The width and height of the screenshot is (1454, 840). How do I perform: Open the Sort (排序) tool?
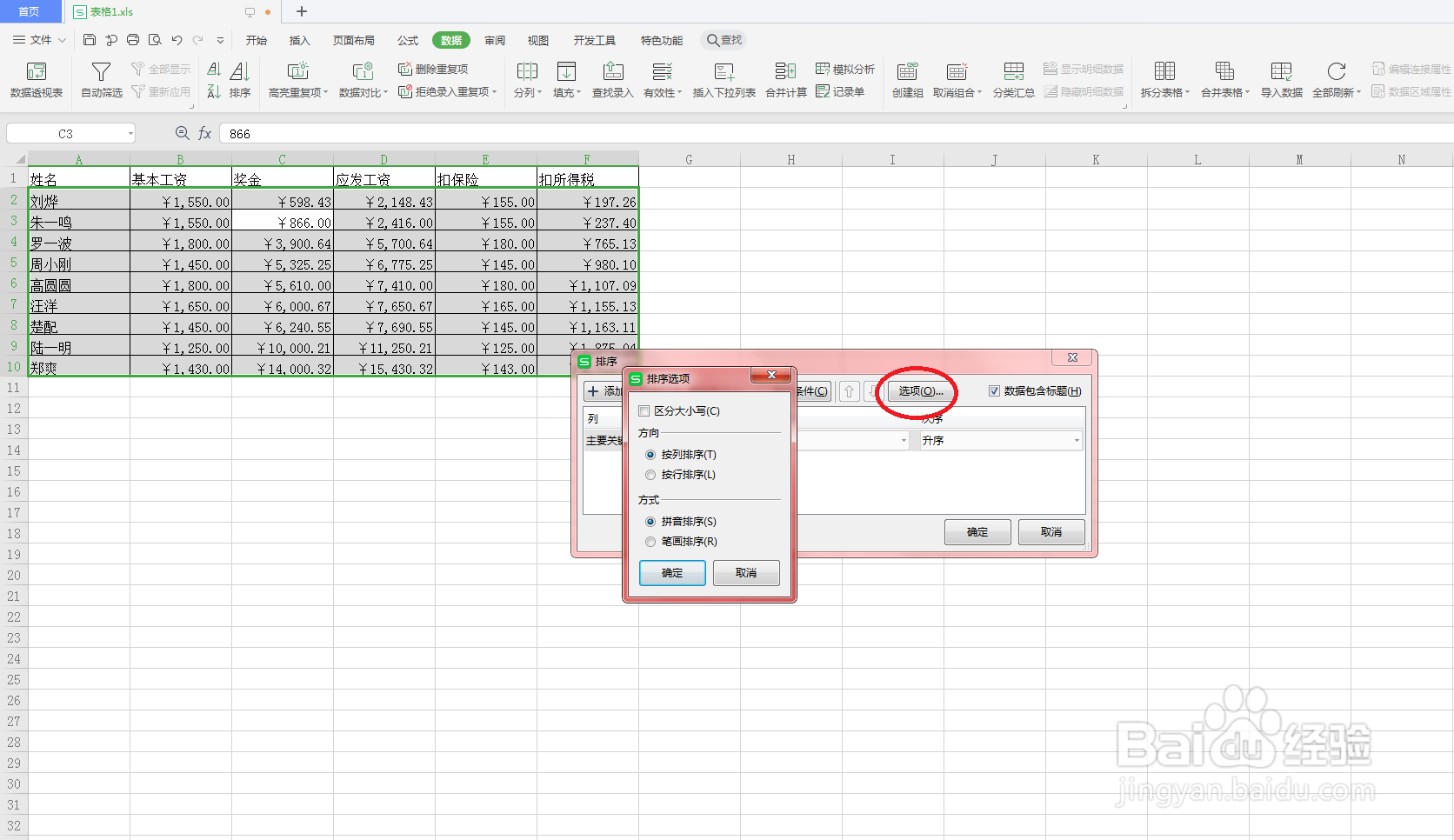tap(240, 79)
